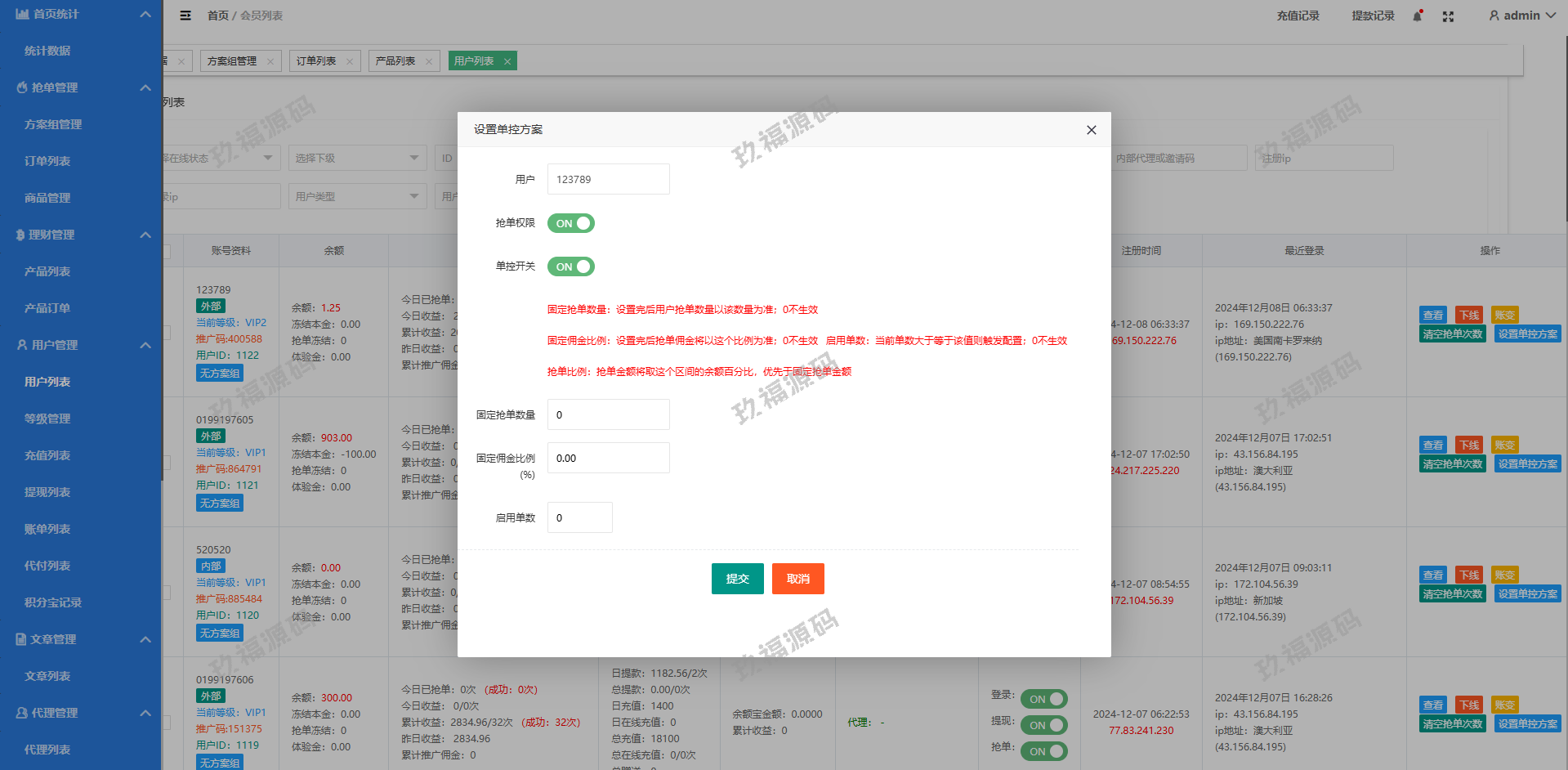This screenshot has width=1568, height=770.
Task: Close the 设置单控方案 dialog with X
Action: pyautogui.click(x=1091, y=130)
